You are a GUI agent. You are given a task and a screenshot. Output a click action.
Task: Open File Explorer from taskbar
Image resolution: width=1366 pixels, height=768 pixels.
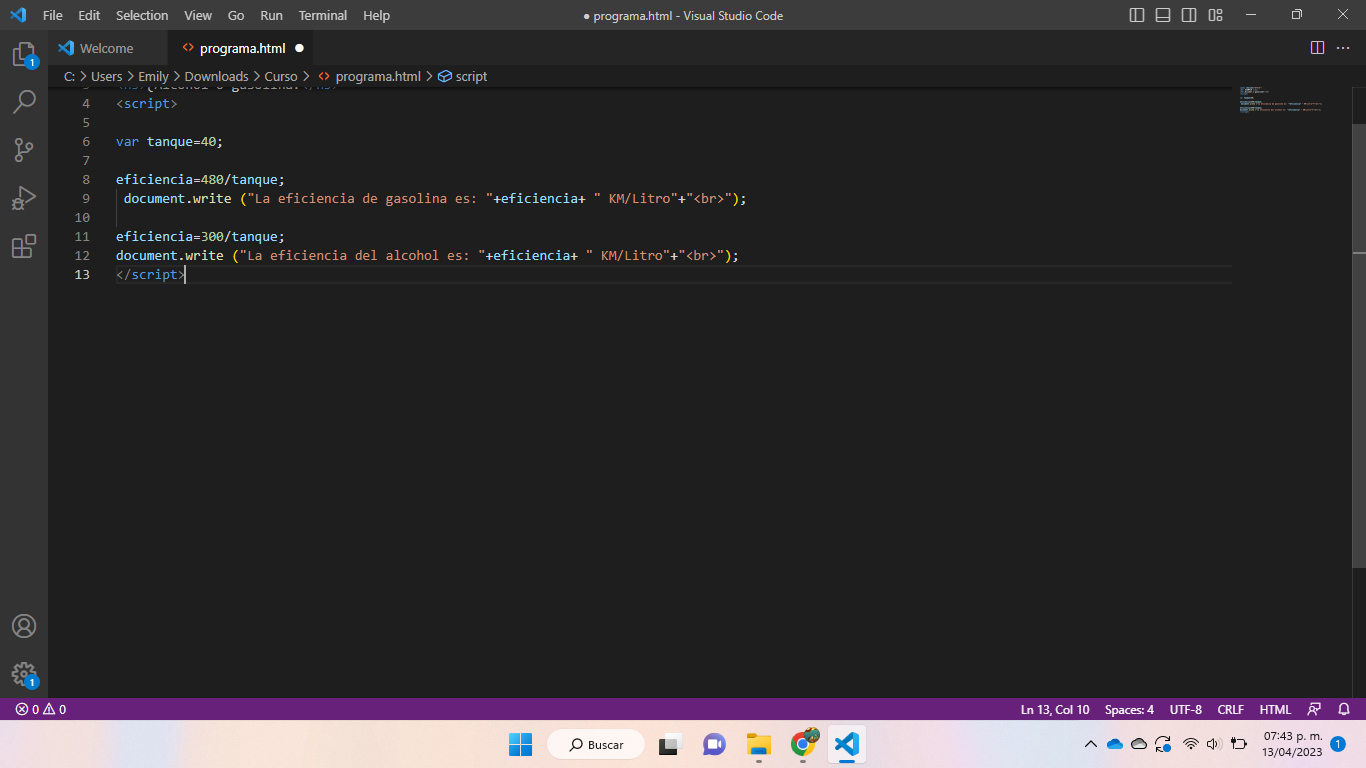tap(759, 744)
